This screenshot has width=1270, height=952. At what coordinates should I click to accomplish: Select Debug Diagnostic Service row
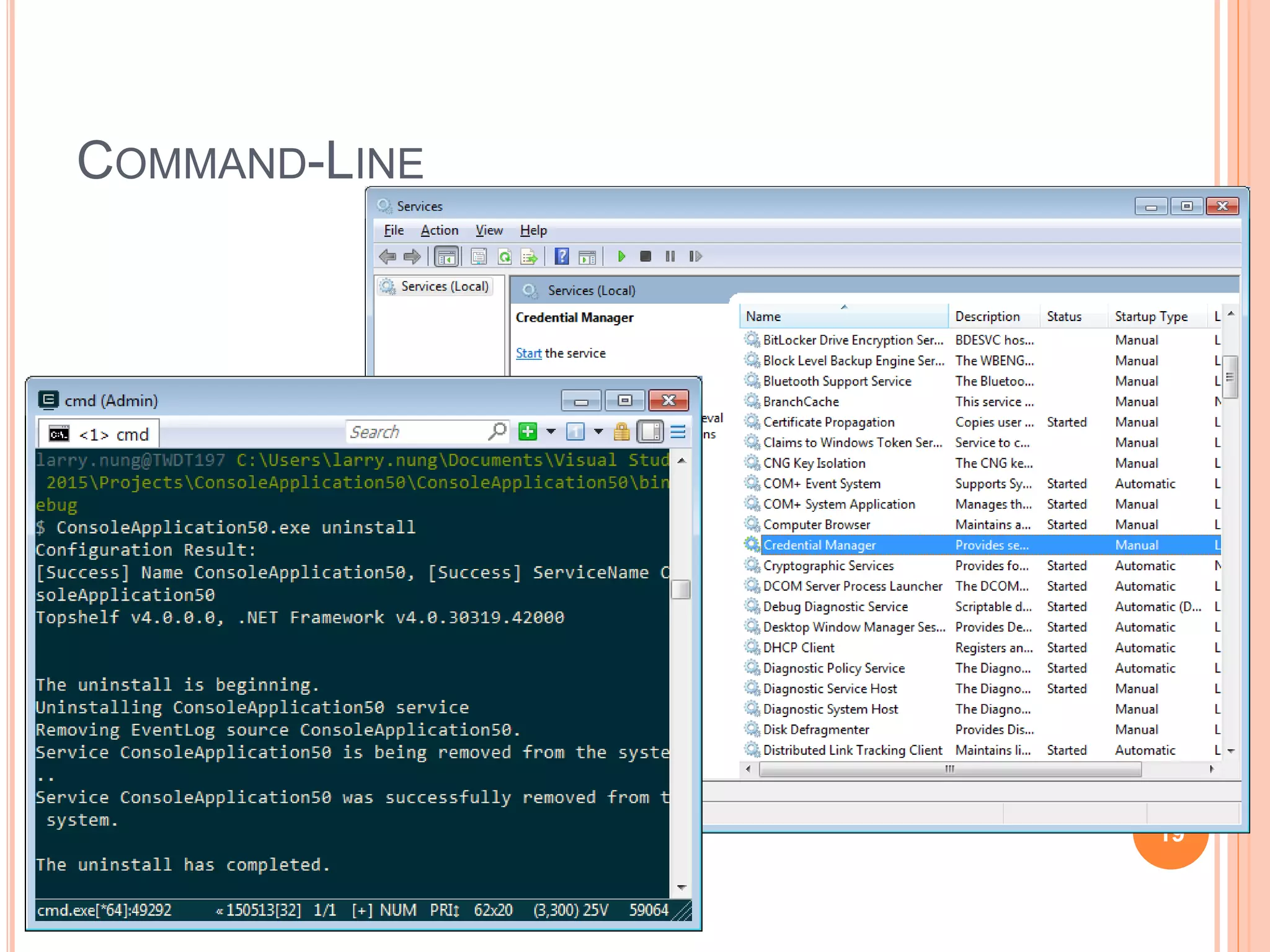click(x=982, y=606)
